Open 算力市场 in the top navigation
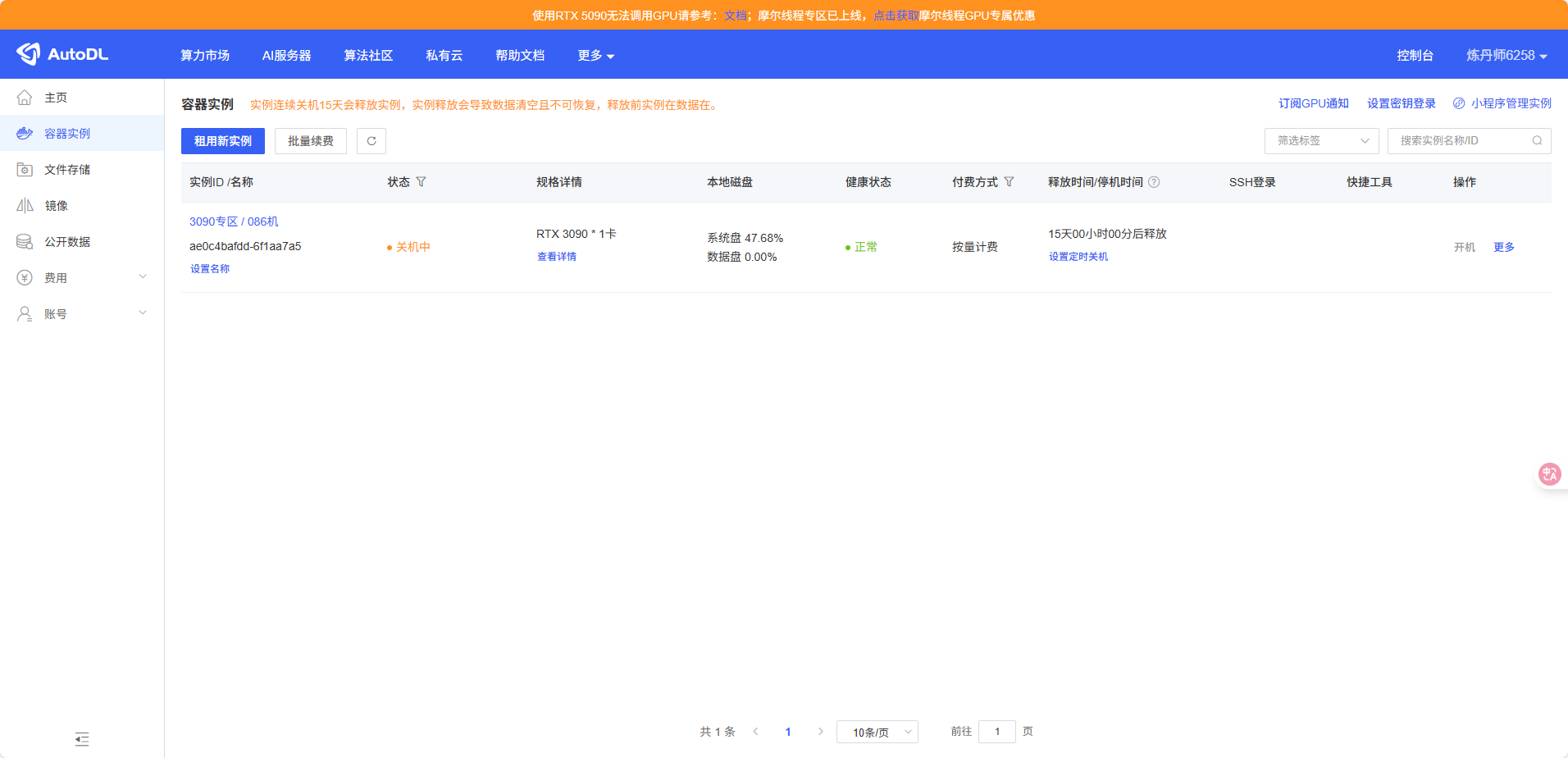The width and height of the screenshot is (1568, 758). pyautogui.click(x=205, y=55)
